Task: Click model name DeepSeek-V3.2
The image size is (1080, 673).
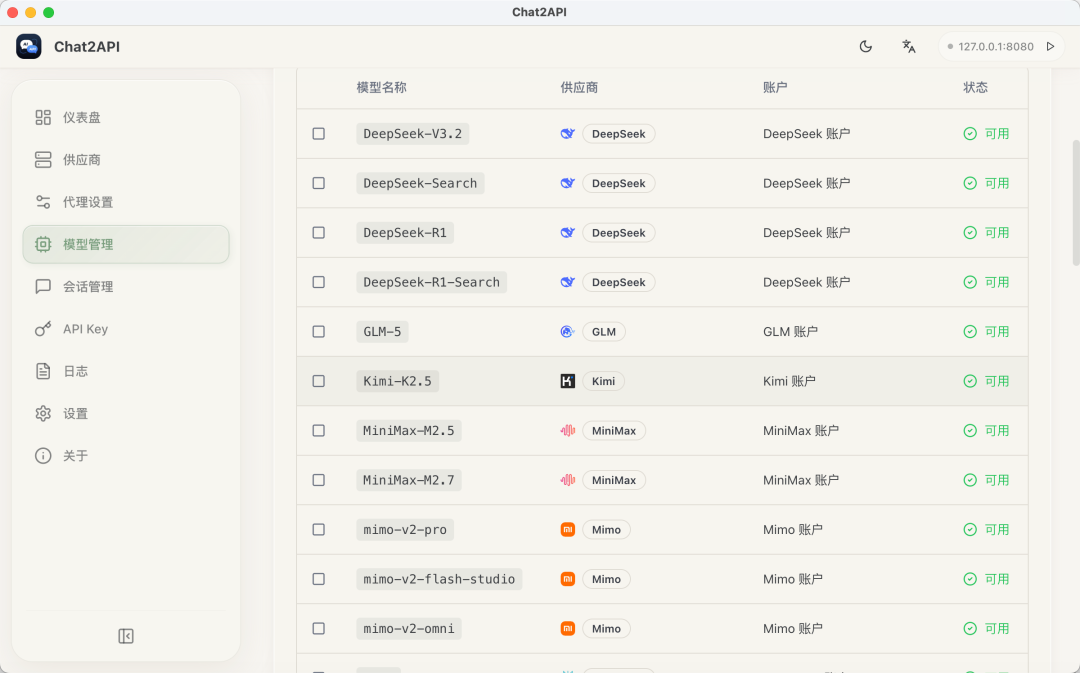Action: coord(413,134)
